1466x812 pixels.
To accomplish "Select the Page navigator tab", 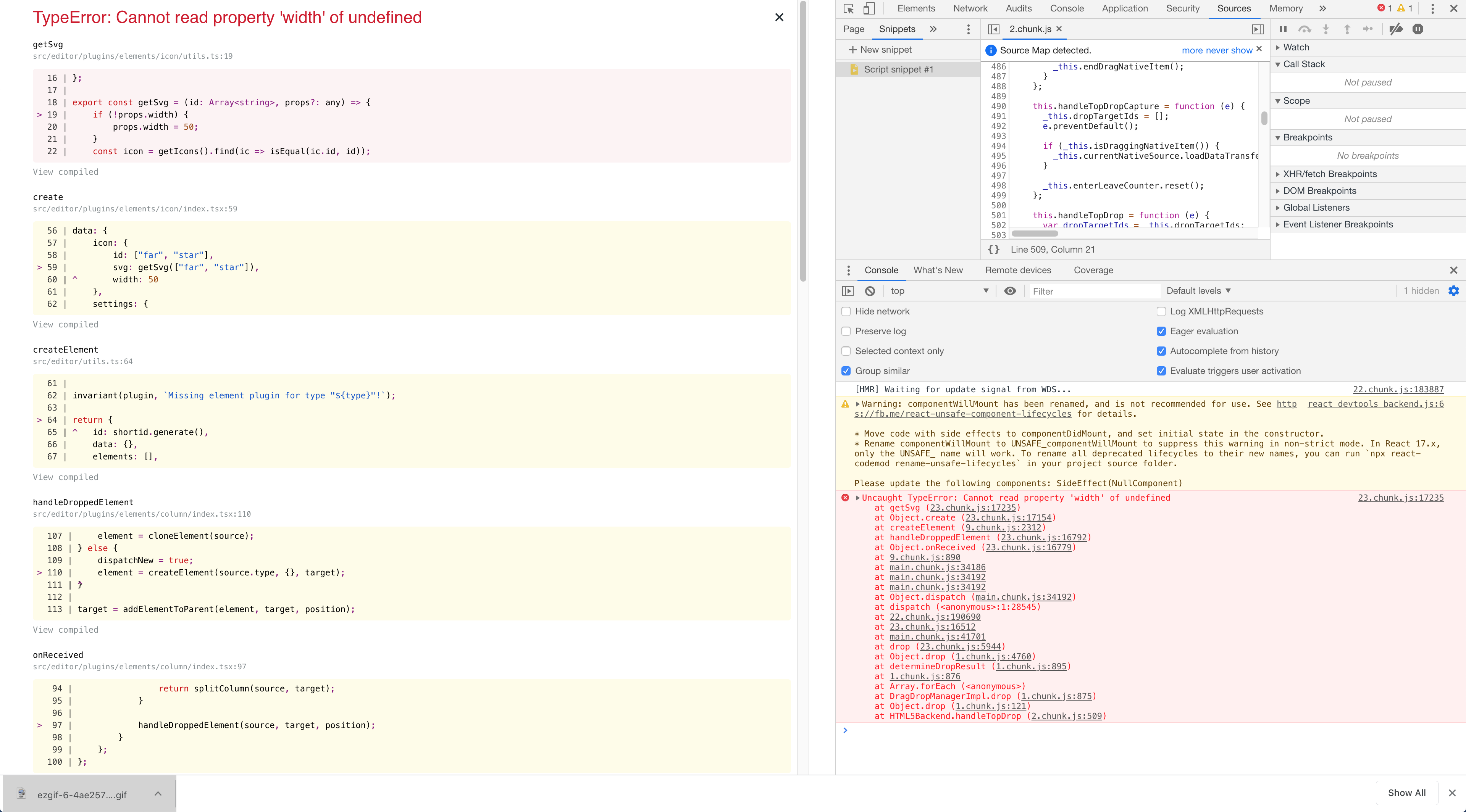I will 854,29.
